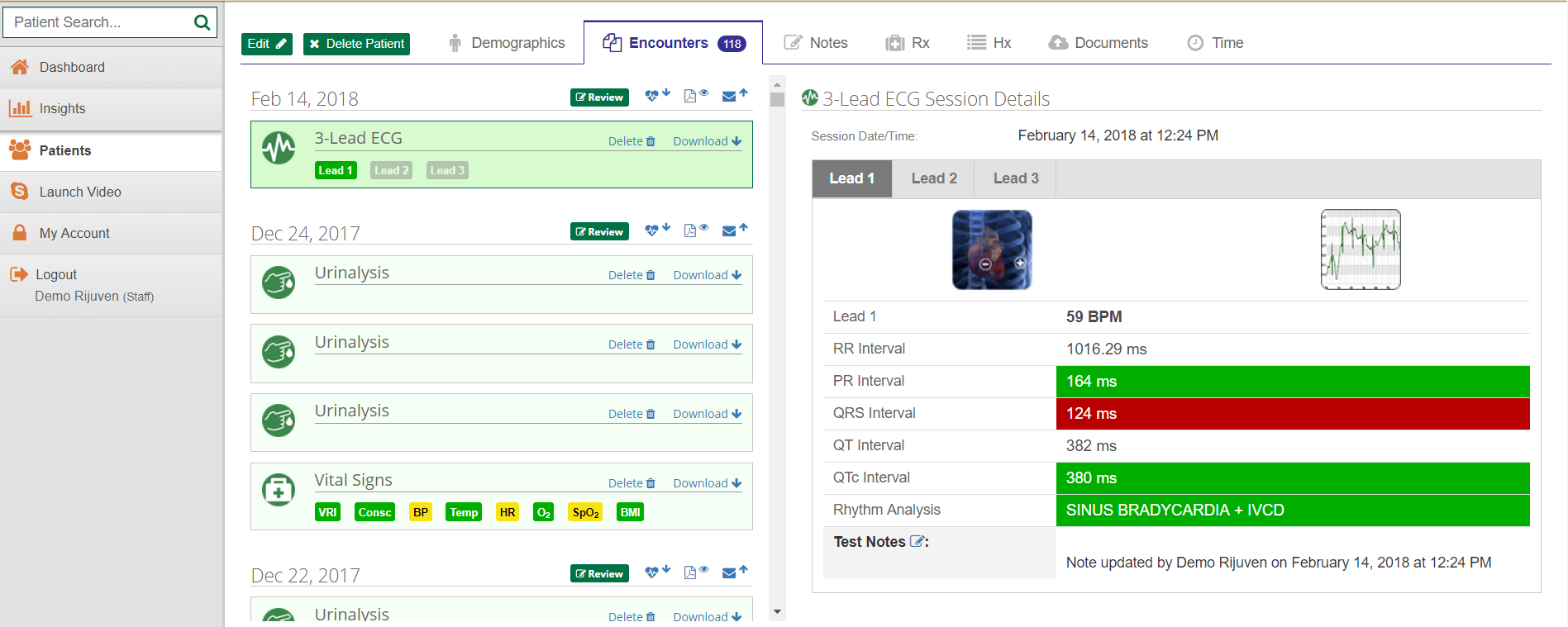Click the Lead 2 badge in the ECG card
Screen dimensions: 1568x627
[x=391, y=170]
